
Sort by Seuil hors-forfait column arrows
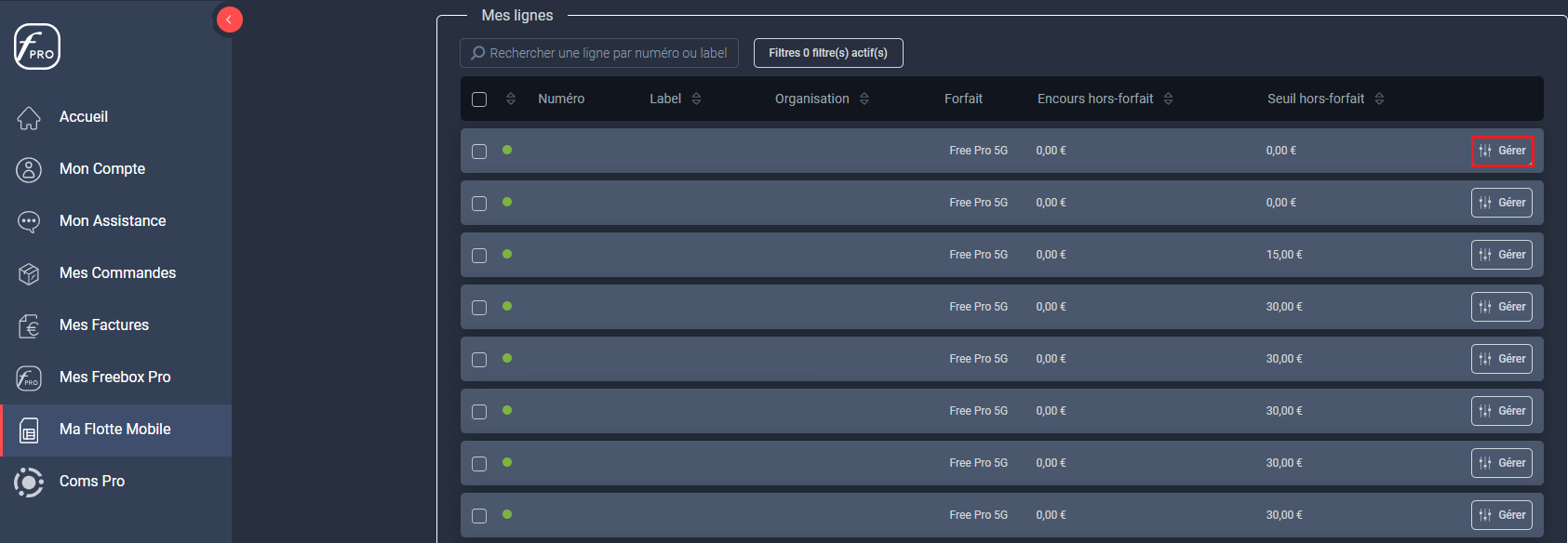(x=1379, y=99)
